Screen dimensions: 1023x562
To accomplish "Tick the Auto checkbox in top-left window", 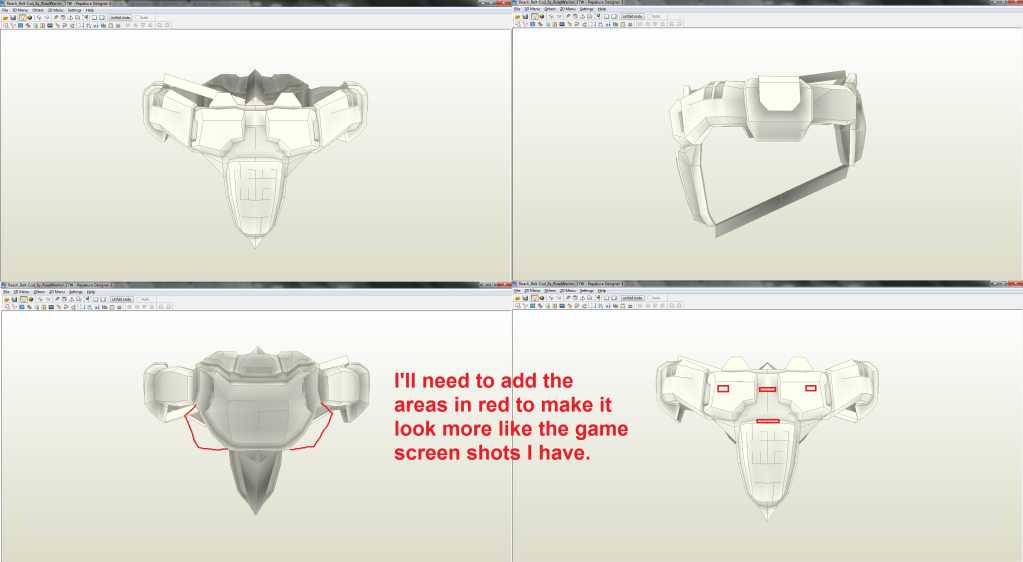I will pyautogui.click(x=138, y=18).
